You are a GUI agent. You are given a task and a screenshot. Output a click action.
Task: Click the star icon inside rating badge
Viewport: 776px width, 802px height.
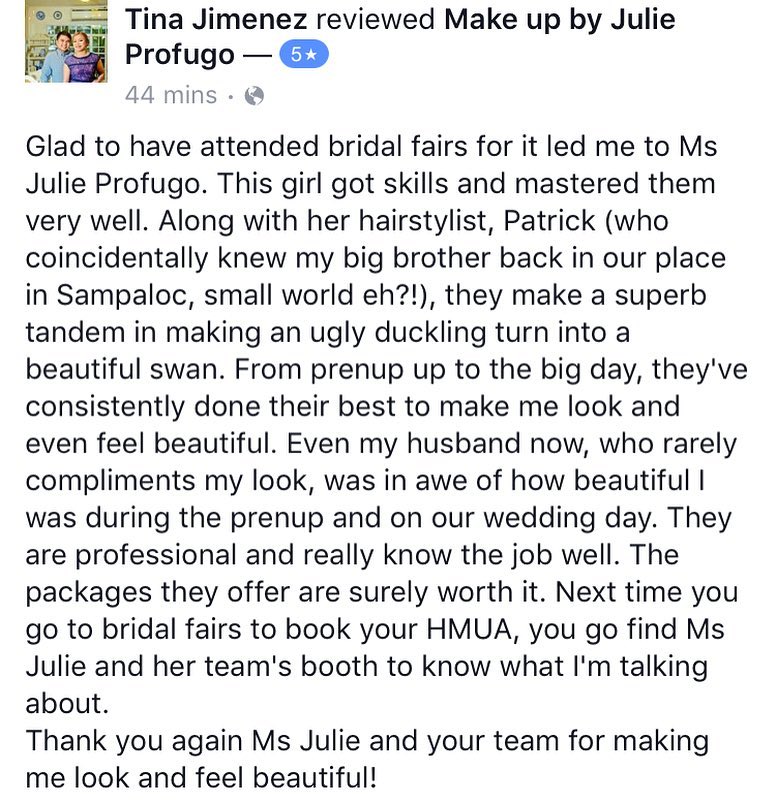[311, 55]
